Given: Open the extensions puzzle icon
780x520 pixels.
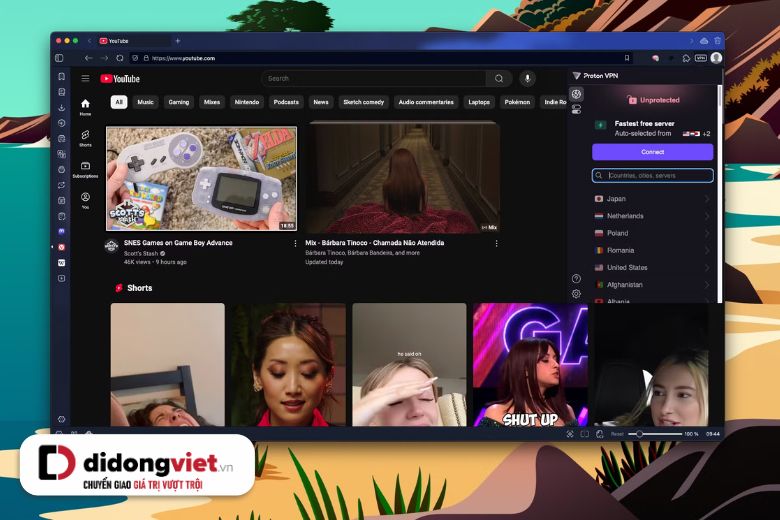Looking at the screenshot, I should click(686, 58).
